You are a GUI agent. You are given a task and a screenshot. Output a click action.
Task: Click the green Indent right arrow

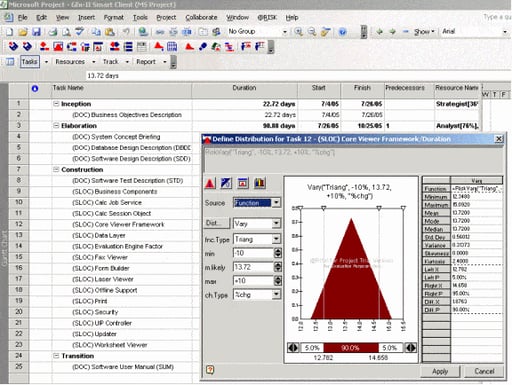(x=393, y=32)
